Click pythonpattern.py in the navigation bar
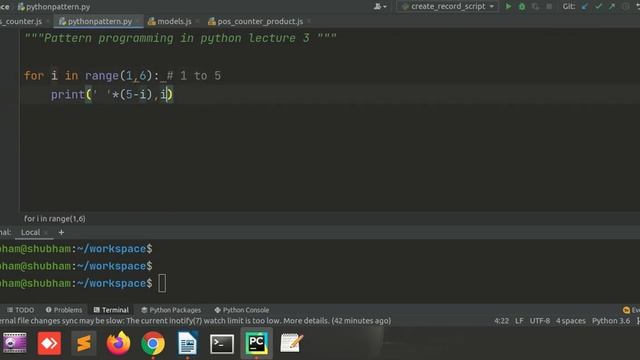The image size is (640, 360). click(54, 7)
